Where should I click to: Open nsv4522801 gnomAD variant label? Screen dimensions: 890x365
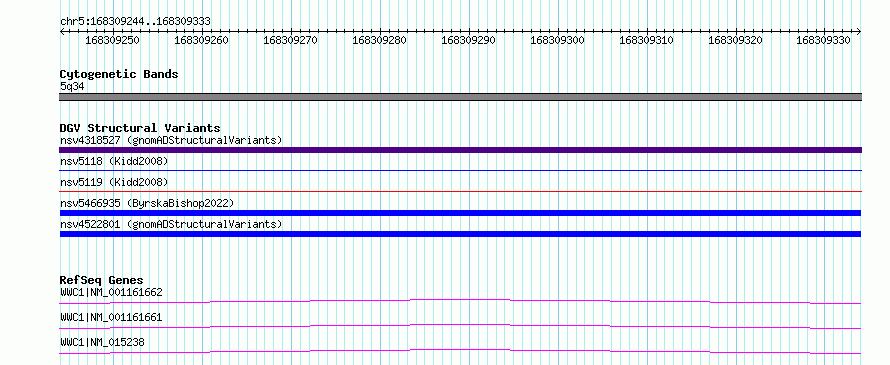171,224
